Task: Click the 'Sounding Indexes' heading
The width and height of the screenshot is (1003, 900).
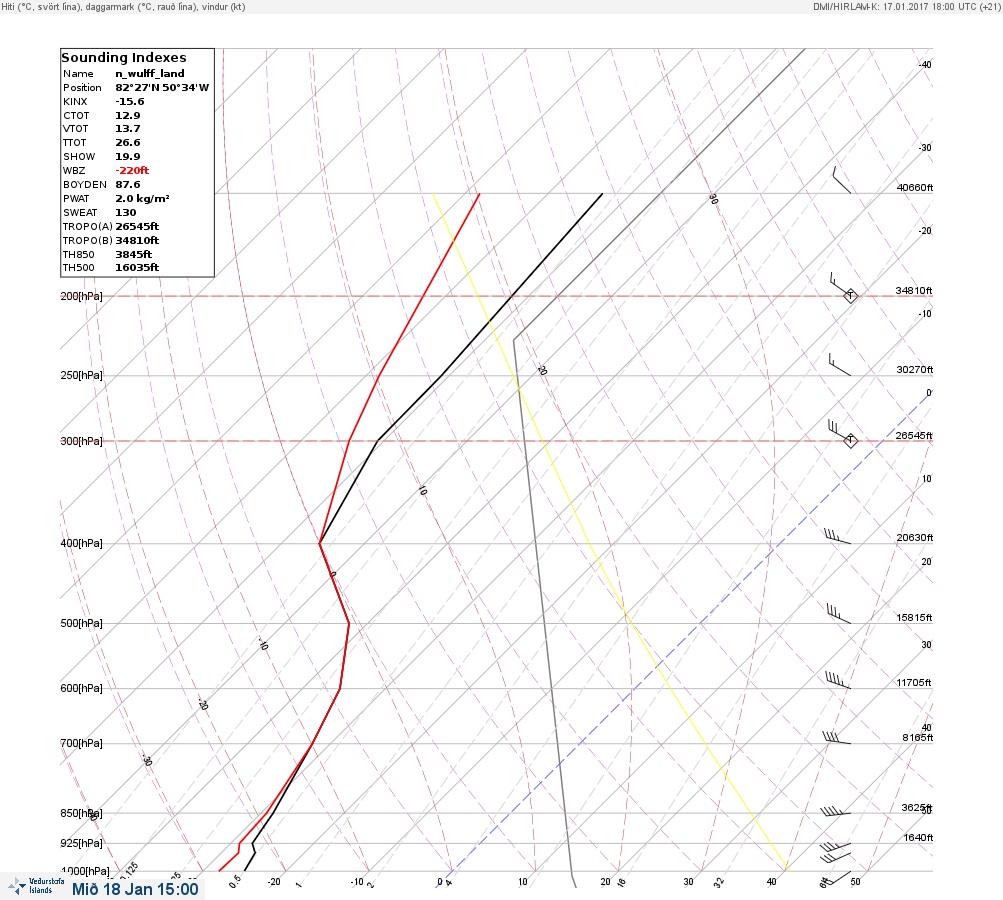Action: [123, 58]
